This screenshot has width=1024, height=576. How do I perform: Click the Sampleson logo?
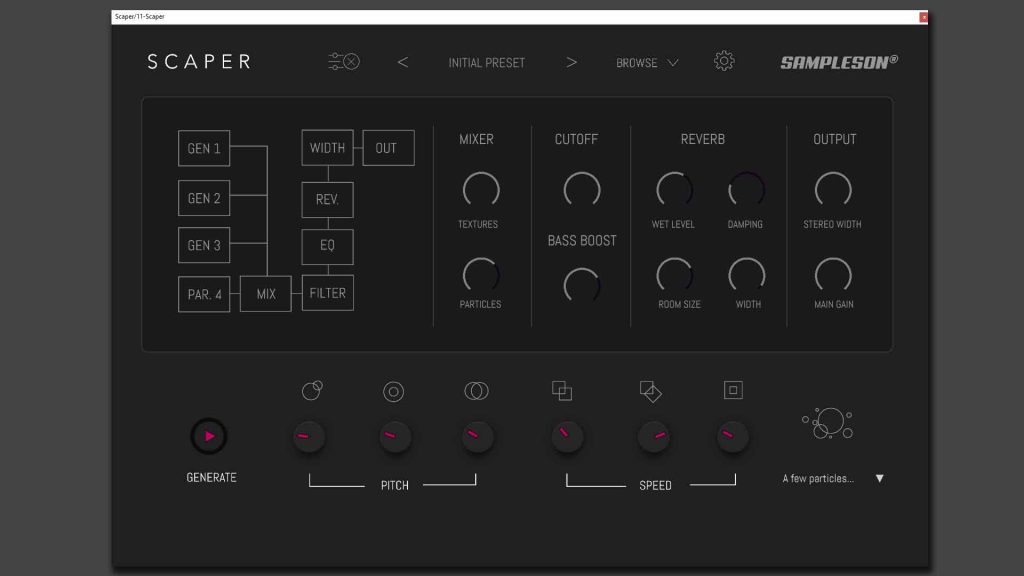pyautogui.click(x=839, y=62)
